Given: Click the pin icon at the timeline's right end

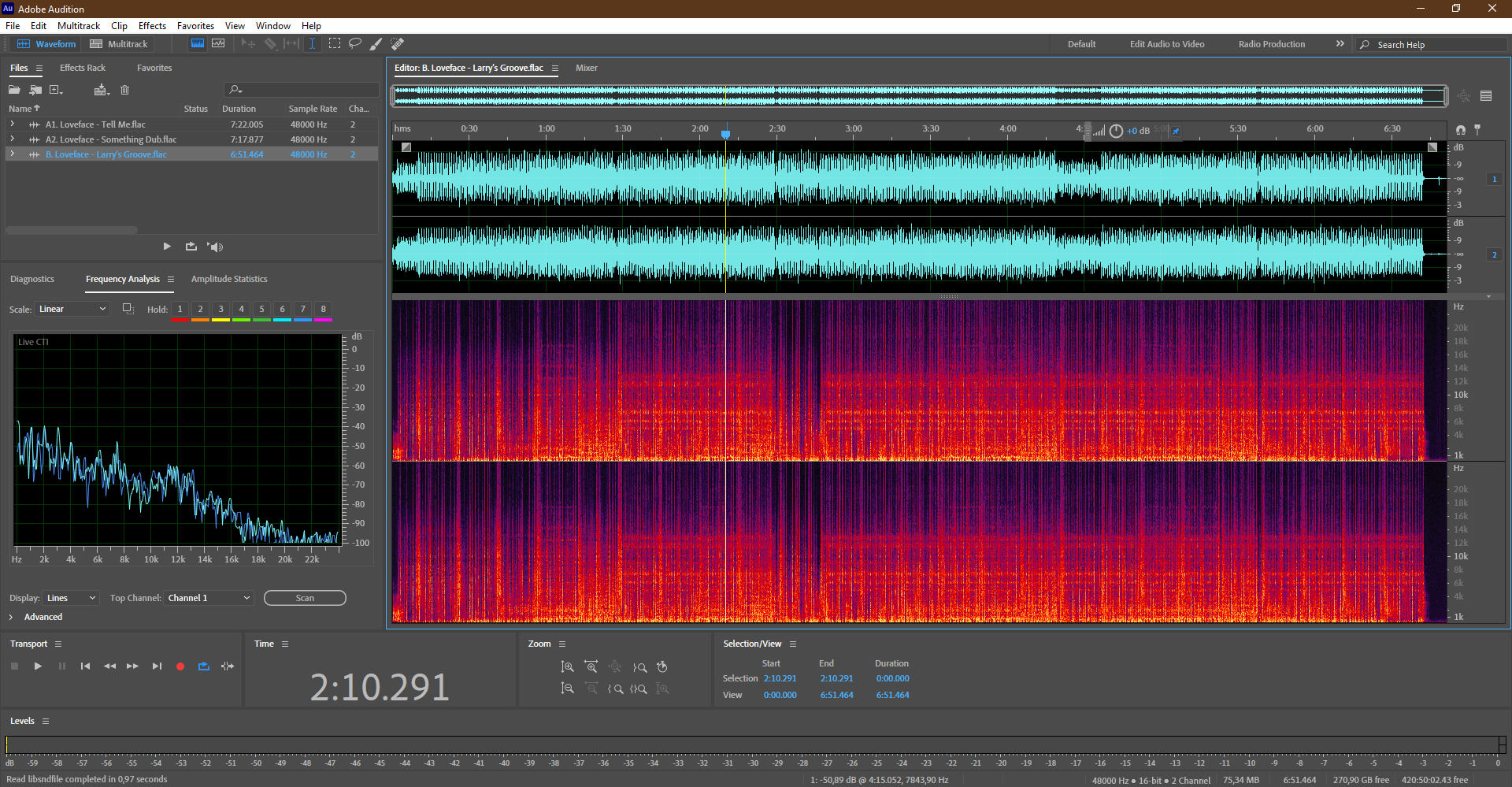Looking at the screenshot, I should (1477, 129).
